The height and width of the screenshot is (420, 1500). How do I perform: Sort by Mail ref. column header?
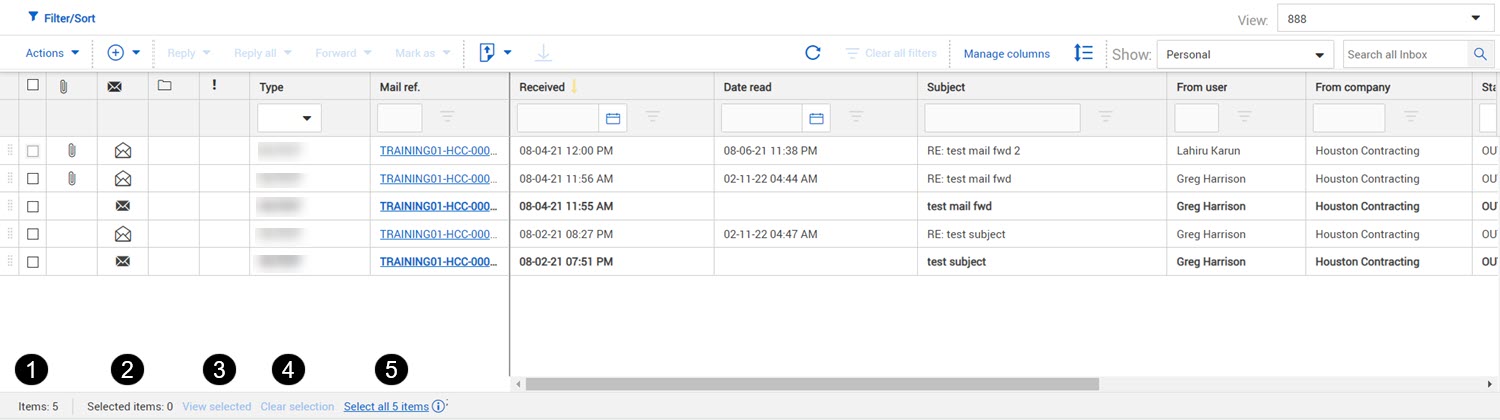click(x=400, y=87)
